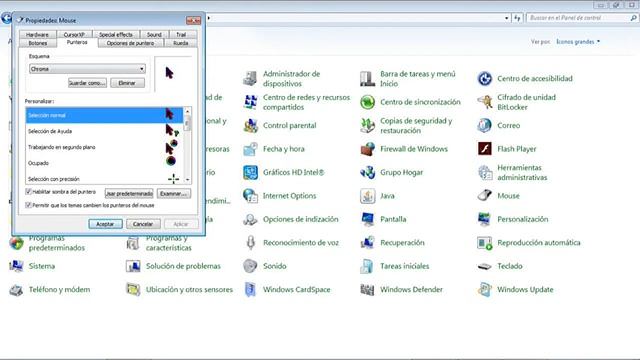Toggle Permitir que los temas cambien punteros checkbox

[x=28, y=205]
